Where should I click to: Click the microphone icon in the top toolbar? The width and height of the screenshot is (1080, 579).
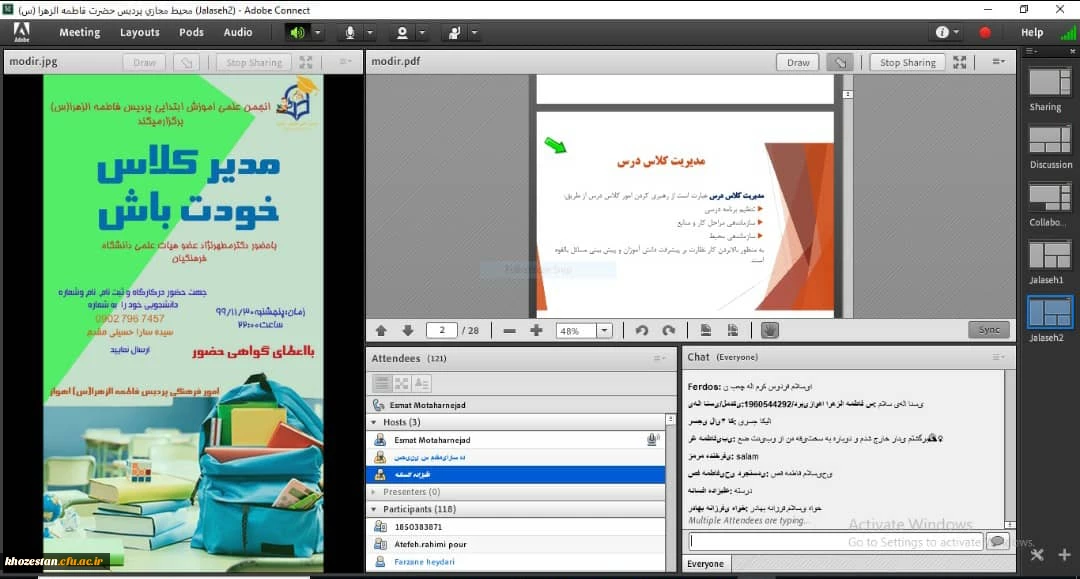[x=350, y=32]
